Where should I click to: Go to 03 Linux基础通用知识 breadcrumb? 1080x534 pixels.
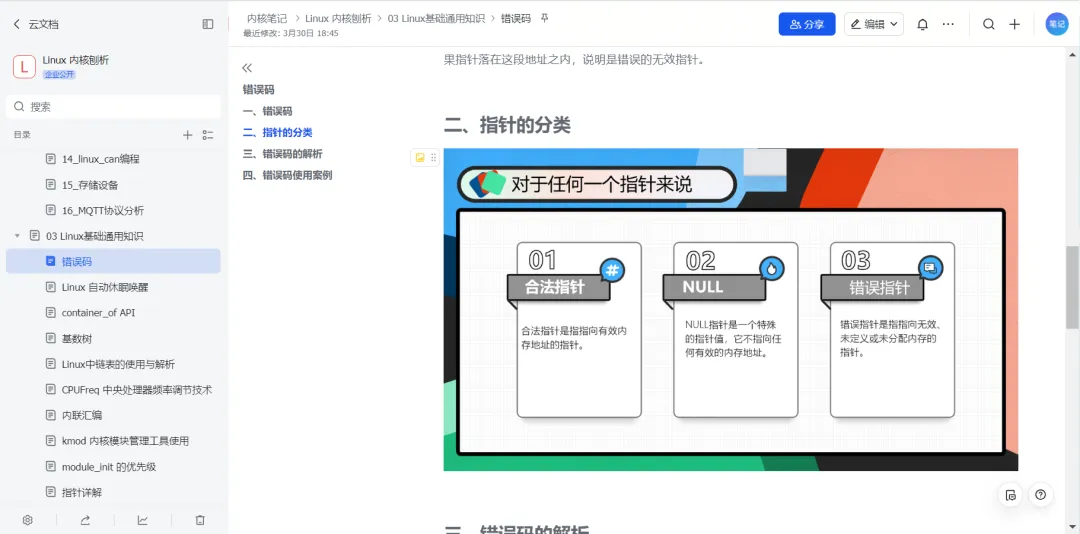(436, 19)
